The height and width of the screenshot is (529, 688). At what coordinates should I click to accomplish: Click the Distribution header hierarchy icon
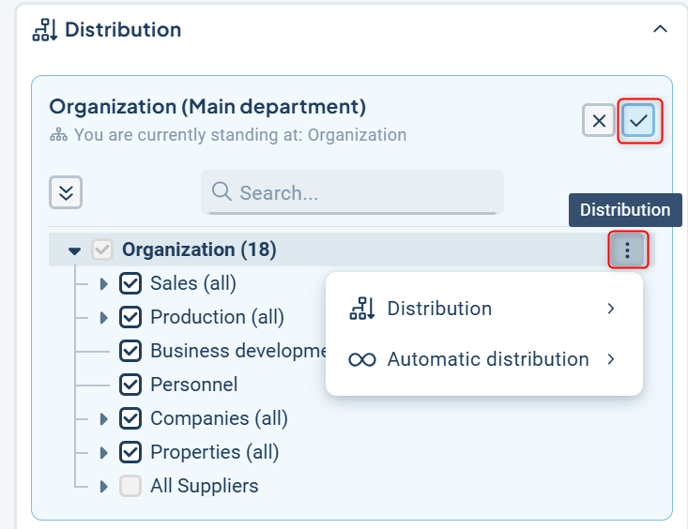pos(44,30)
